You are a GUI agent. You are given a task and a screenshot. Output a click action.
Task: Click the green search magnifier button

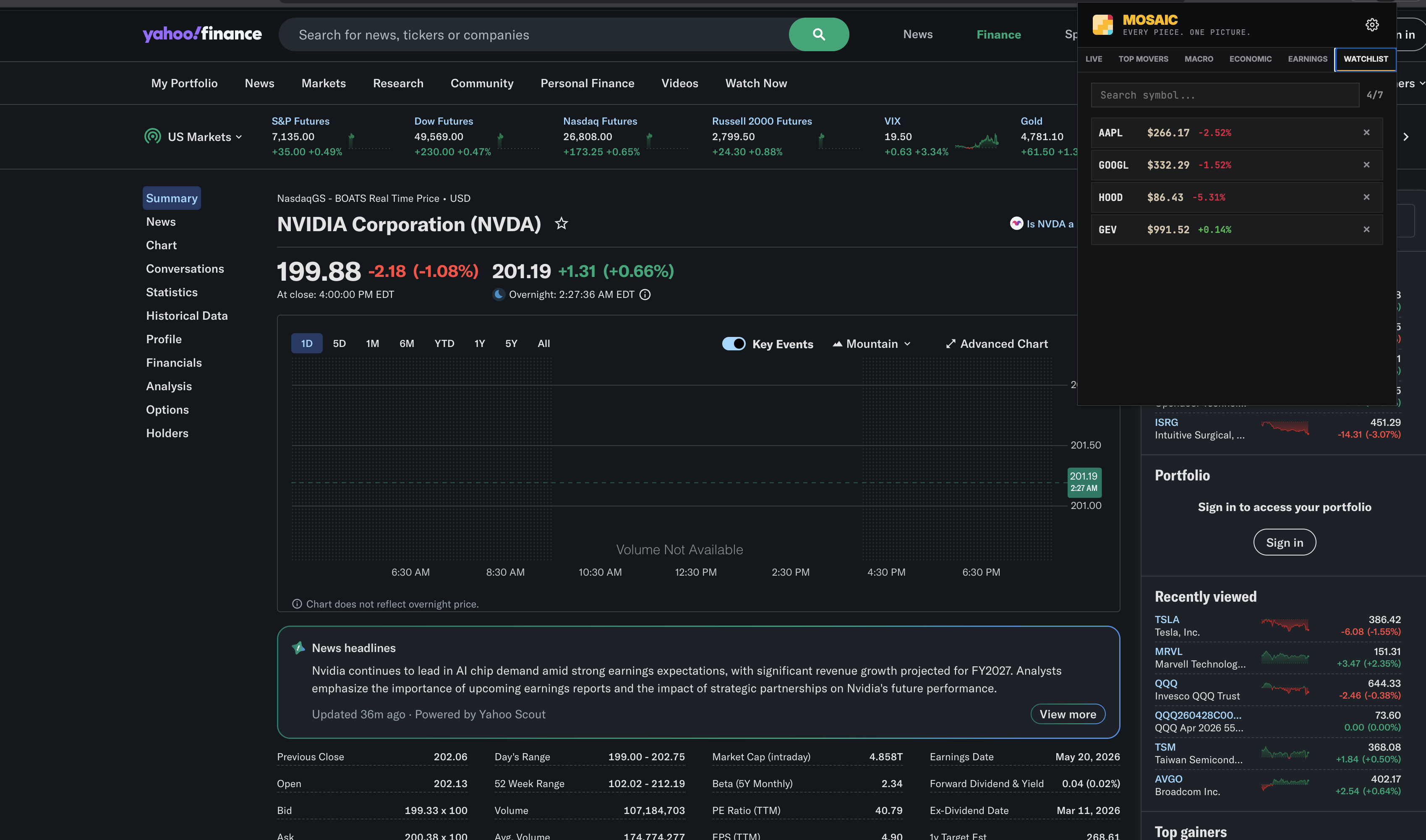coord(819,34)
